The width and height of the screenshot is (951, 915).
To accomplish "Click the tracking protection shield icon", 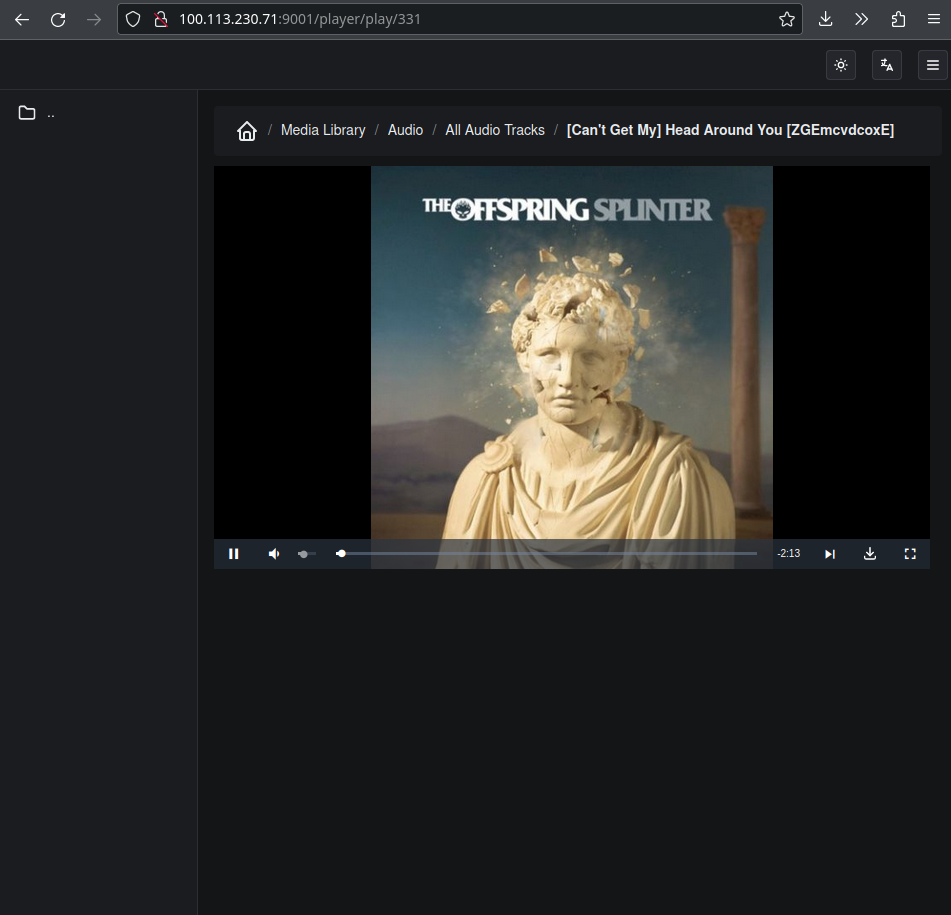I will pyautogui.click(x=131, y=18).
